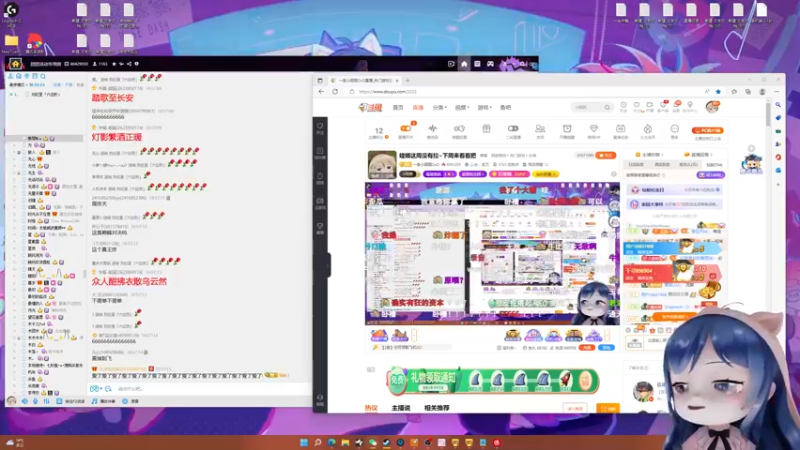
Task: Click the streamer avatar thumbnail beside the title
Action: (382, 165)
